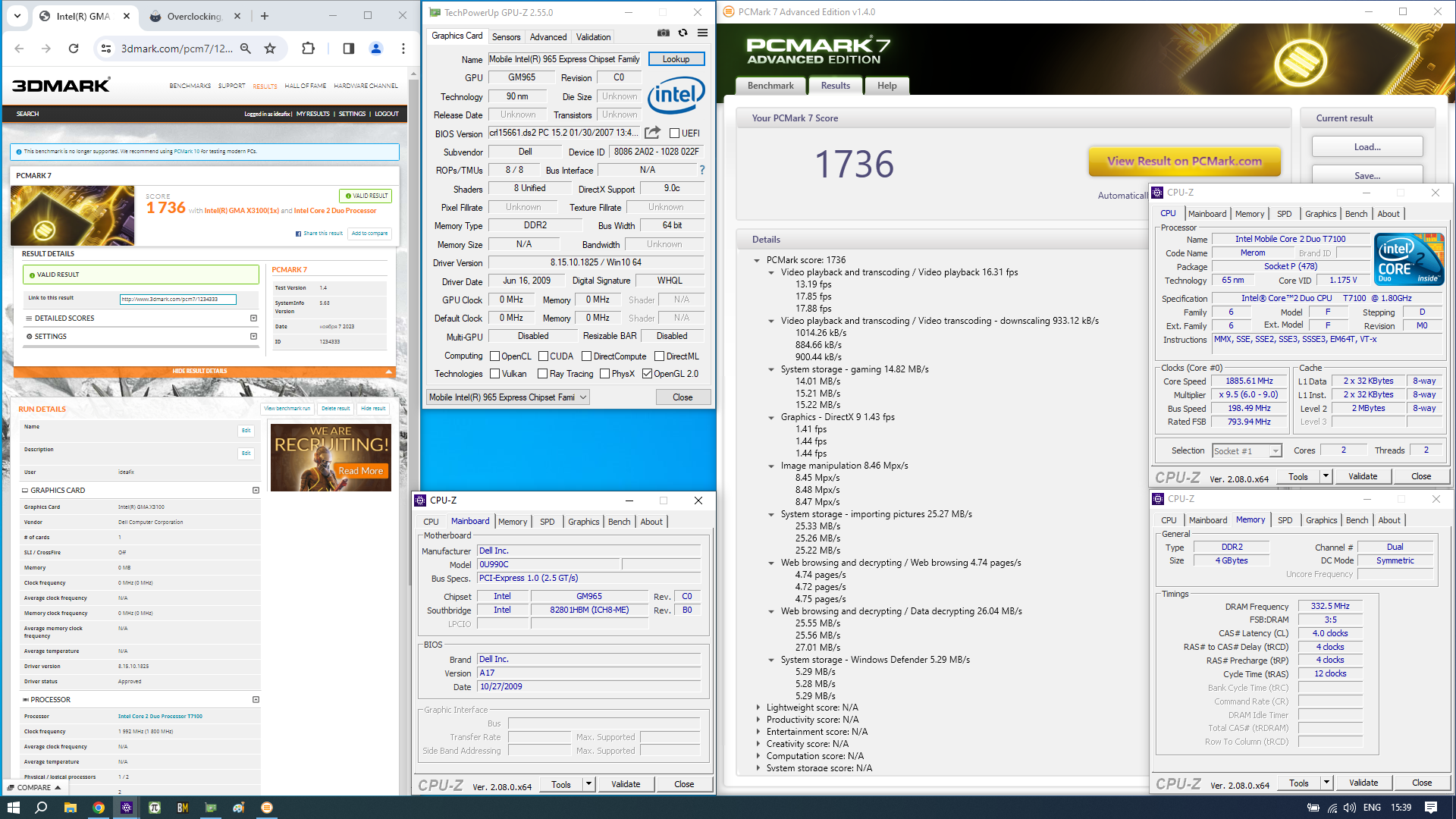The width and height of the screenshot is (1456, 819).
Task: Click the Chrome zoom magnifier icon in address bar
Action: (246, 49)
